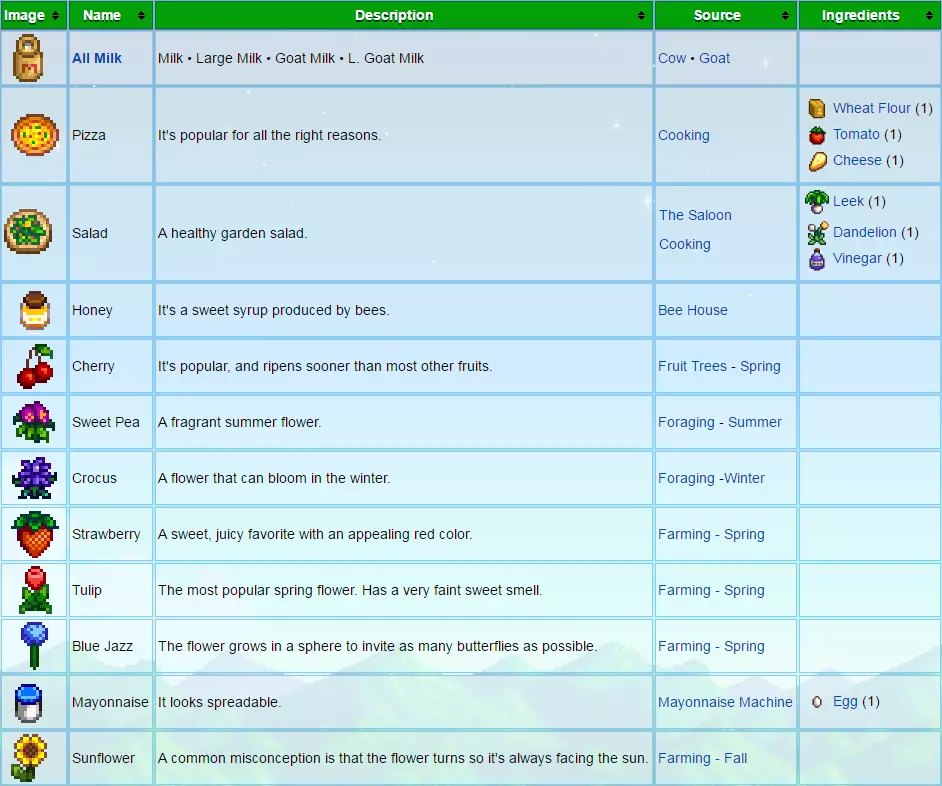This screenshot has width=942, height=786.
Task: Click the Honey jar icon
Action: tap(34, 310)
